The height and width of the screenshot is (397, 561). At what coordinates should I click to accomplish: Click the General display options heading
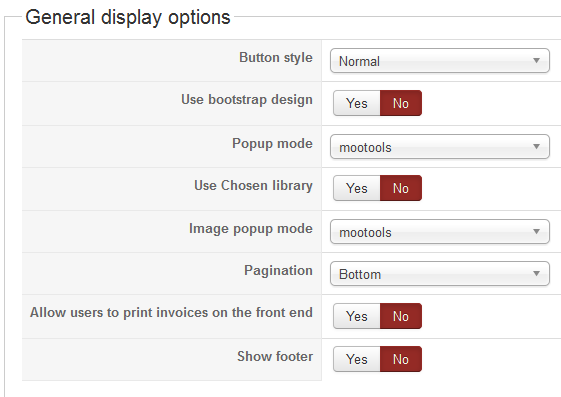pyautogui.click(x=128, y=18)
